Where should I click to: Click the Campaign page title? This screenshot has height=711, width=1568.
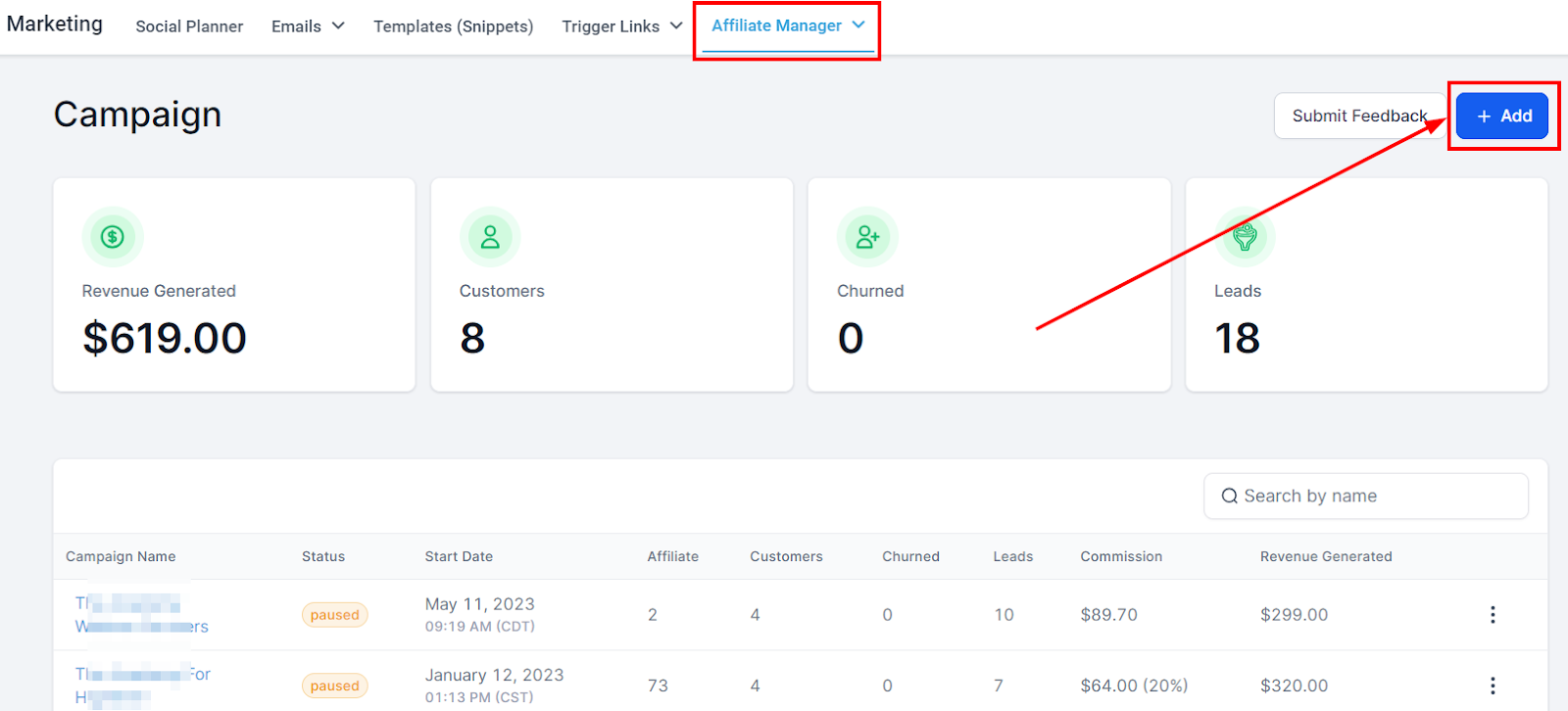point(137,115)
